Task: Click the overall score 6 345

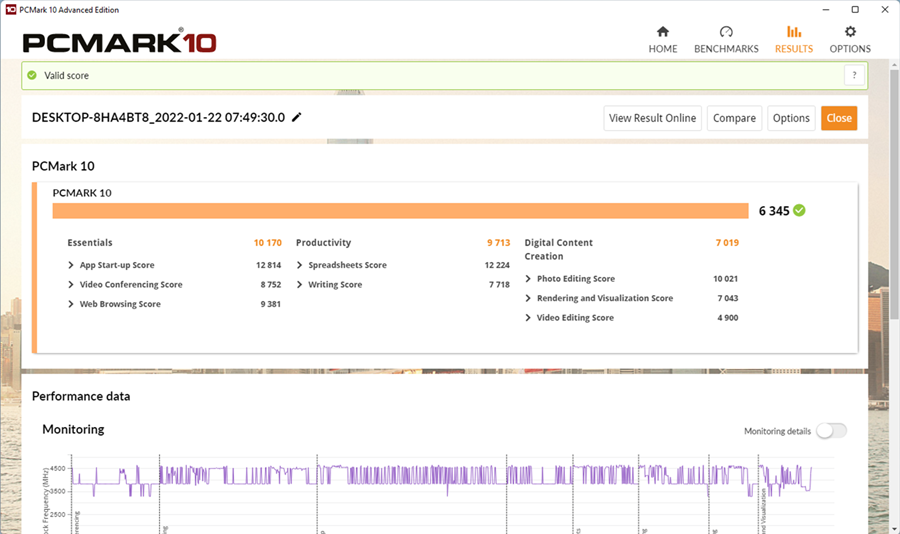Action: click(774, 211)
